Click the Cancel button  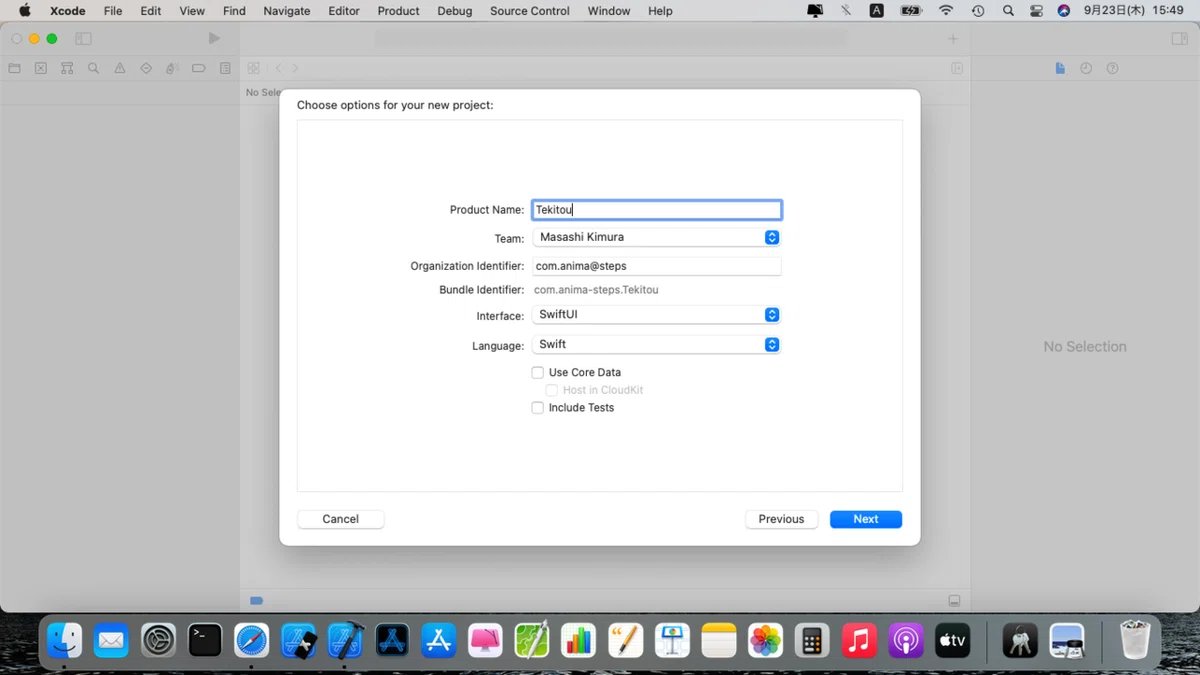[x=341, y=519]
